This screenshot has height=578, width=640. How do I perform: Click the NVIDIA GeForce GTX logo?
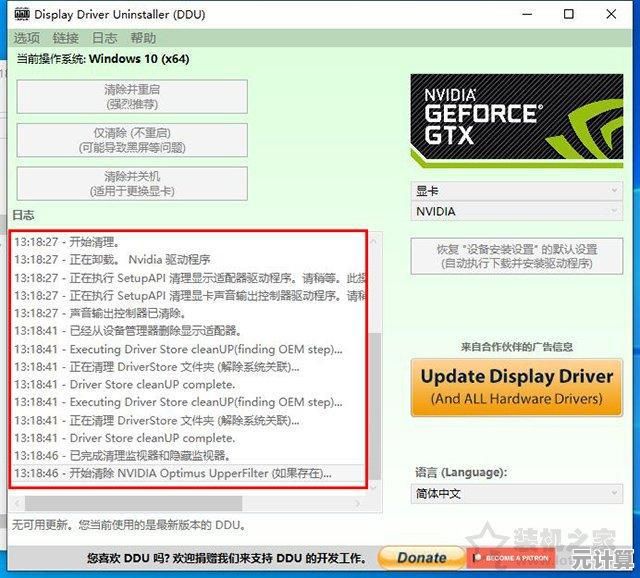point(516,120)
